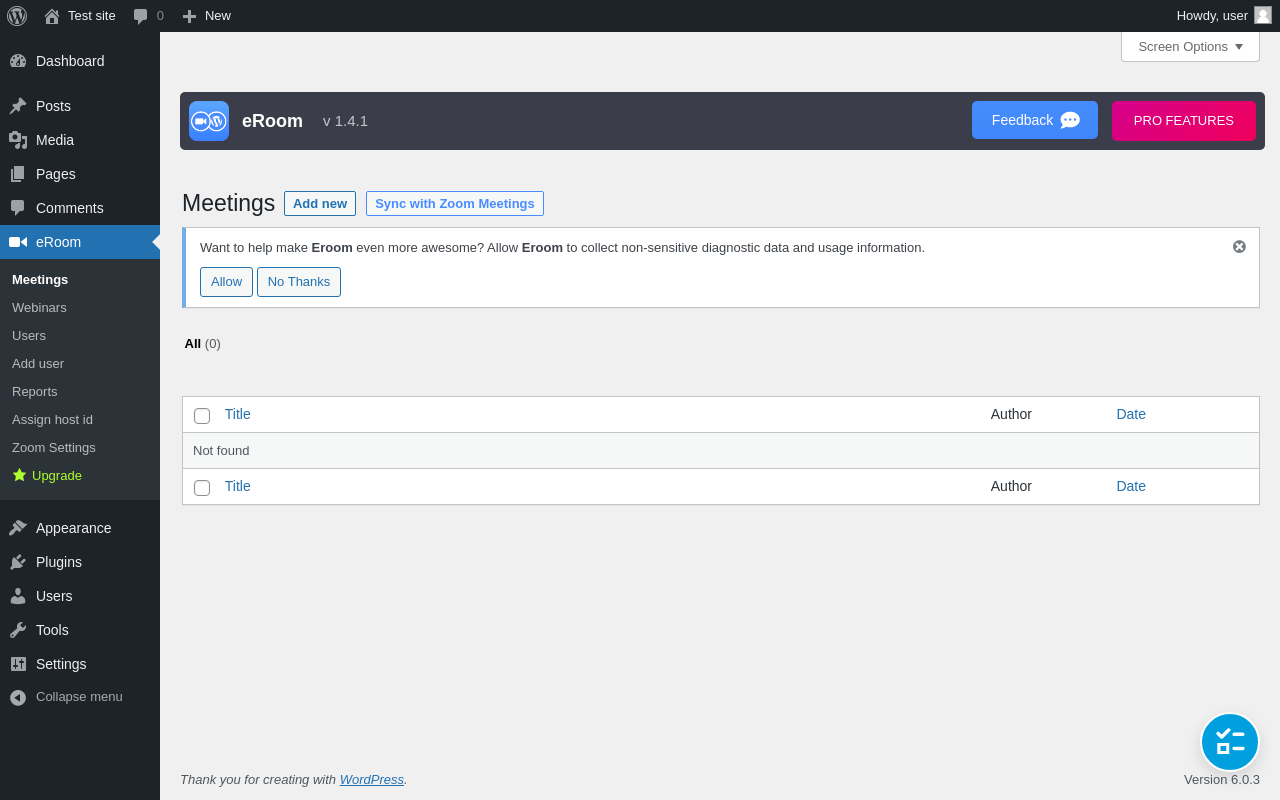
Task: Click Allow on the diagnostic notice
Action: (226, 282)
